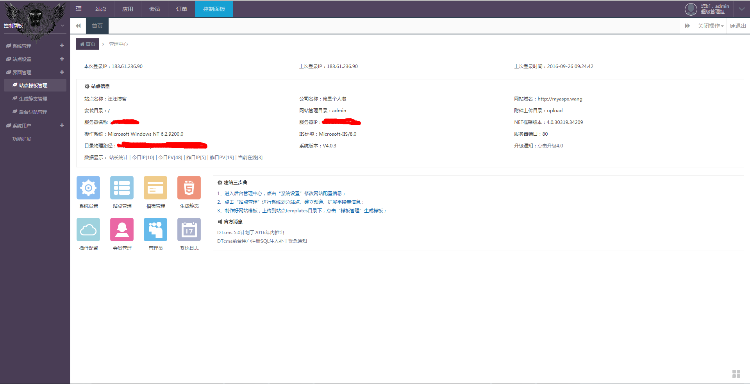Click the site URL value starting with http
750x384 pixels.
[x=559, y=99]
